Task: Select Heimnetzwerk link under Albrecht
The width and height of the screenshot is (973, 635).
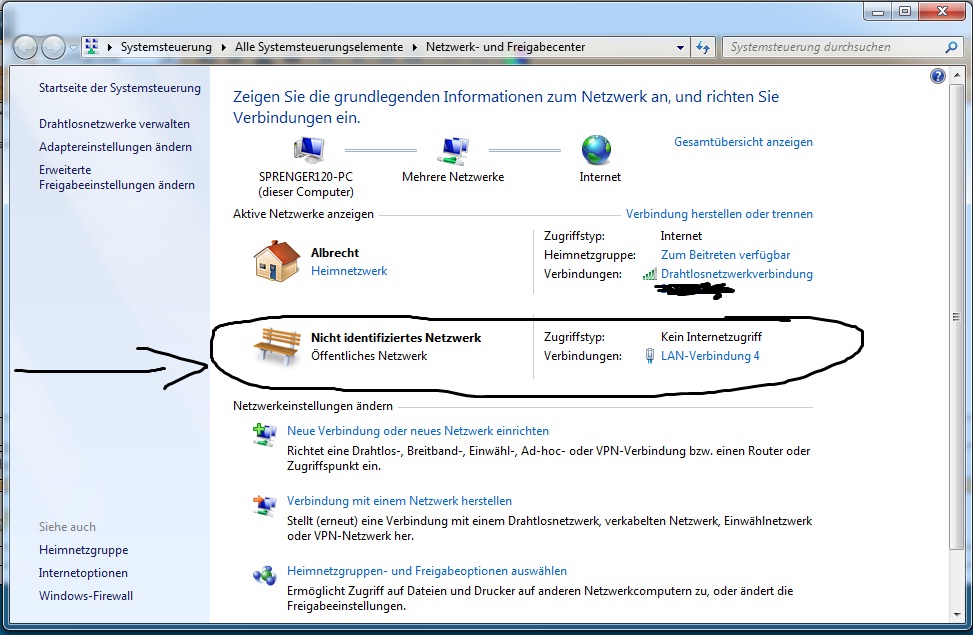Action: (x=349, y=271)
